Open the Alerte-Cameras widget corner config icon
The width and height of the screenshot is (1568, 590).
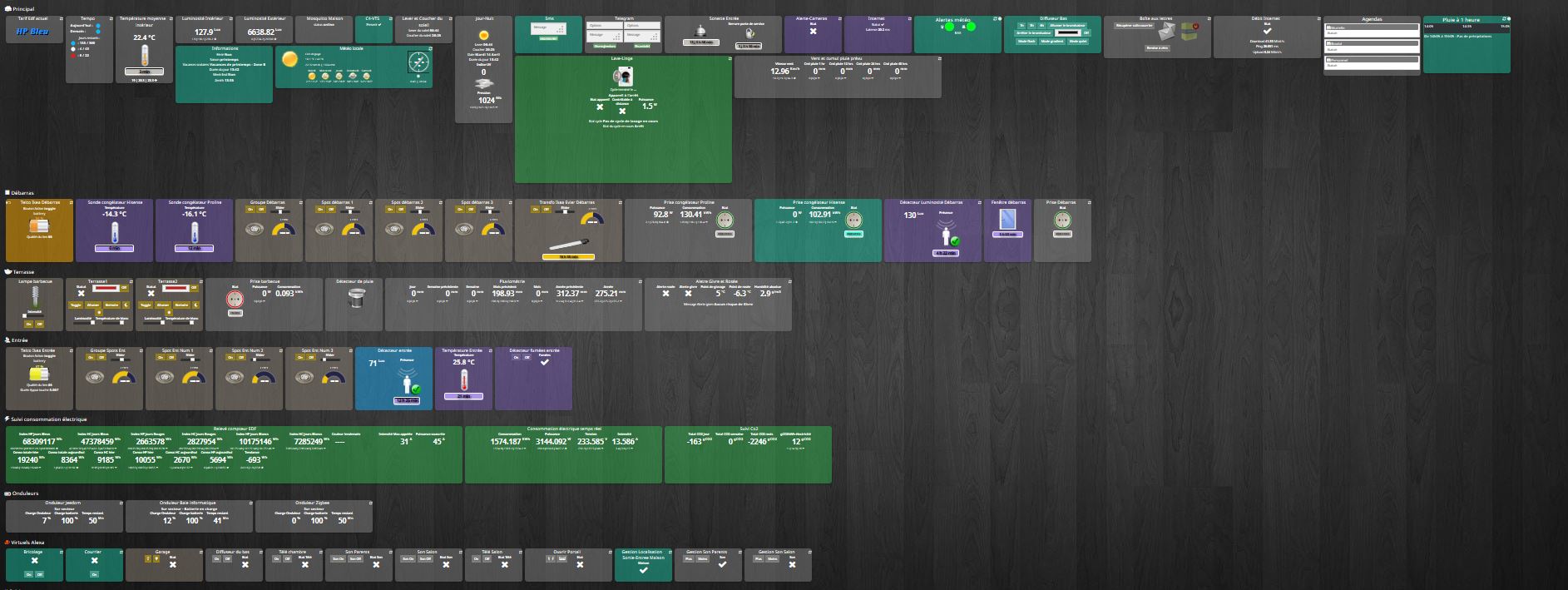click(x=838, y=18)
